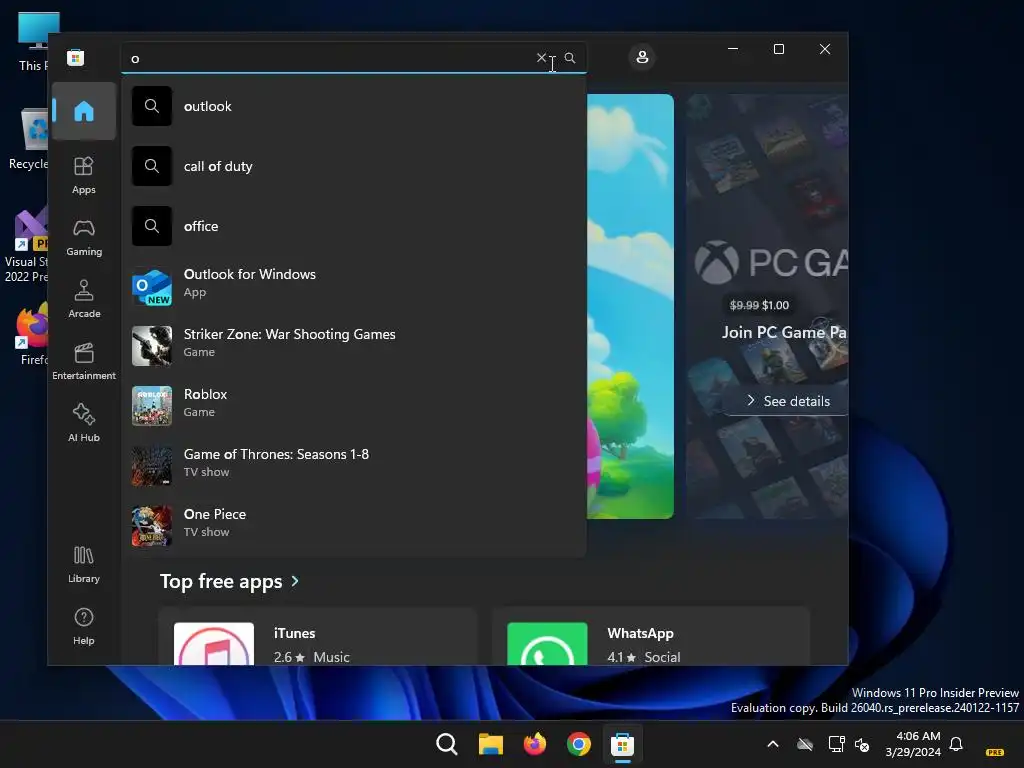Open the user account profile icon
1024x768 pixels.
point(642,57)
